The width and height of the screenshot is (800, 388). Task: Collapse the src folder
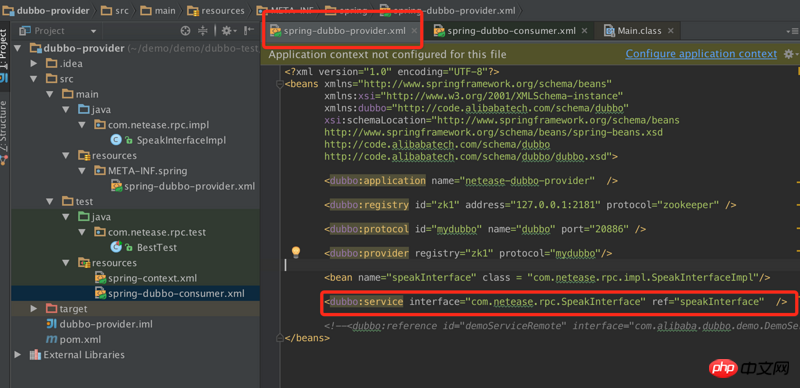tap(34, 79)
